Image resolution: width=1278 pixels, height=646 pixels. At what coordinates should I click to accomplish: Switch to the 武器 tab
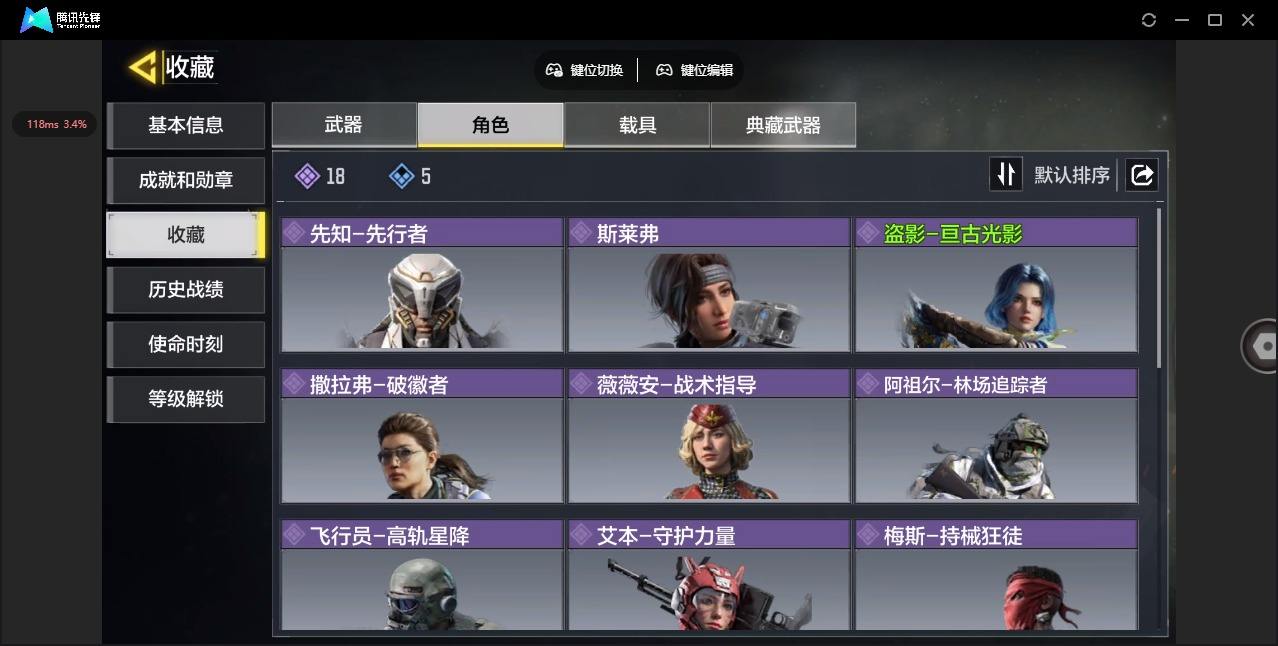coord(344,125)
